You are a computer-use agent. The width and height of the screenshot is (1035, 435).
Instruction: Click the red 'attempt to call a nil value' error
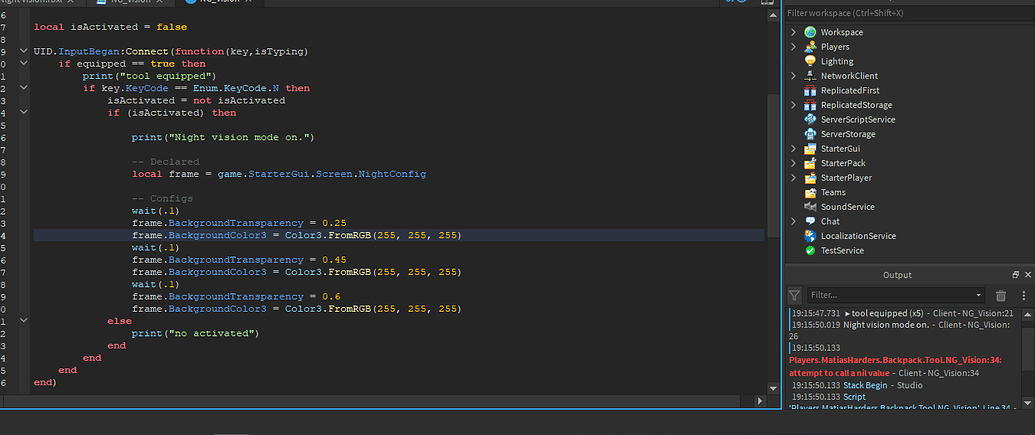click(895, 366)
